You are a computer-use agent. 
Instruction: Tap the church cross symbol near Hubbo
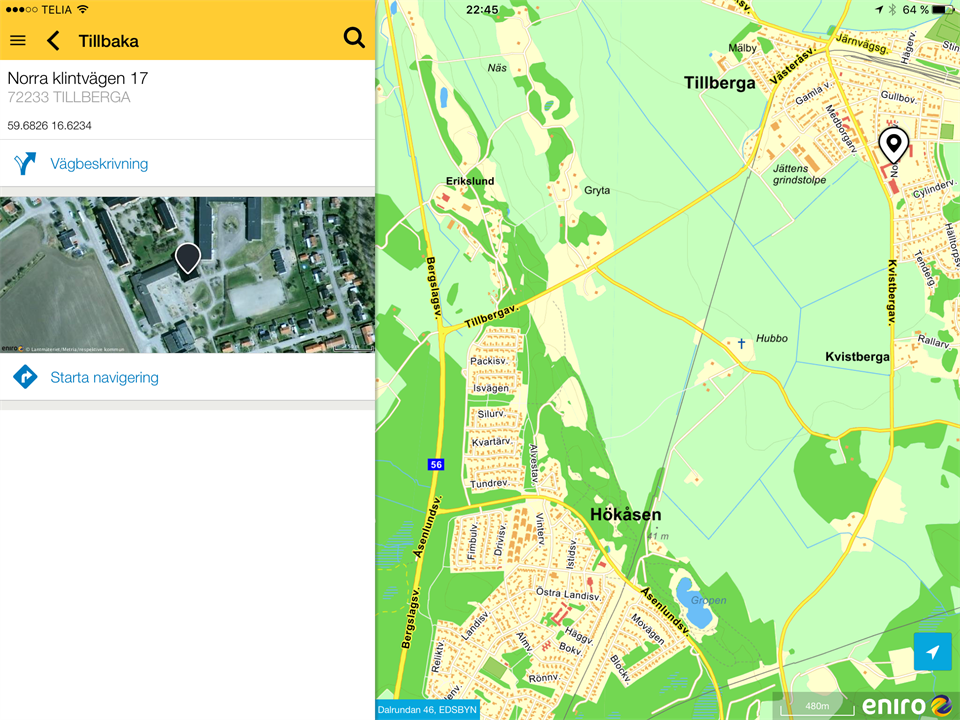741,344
